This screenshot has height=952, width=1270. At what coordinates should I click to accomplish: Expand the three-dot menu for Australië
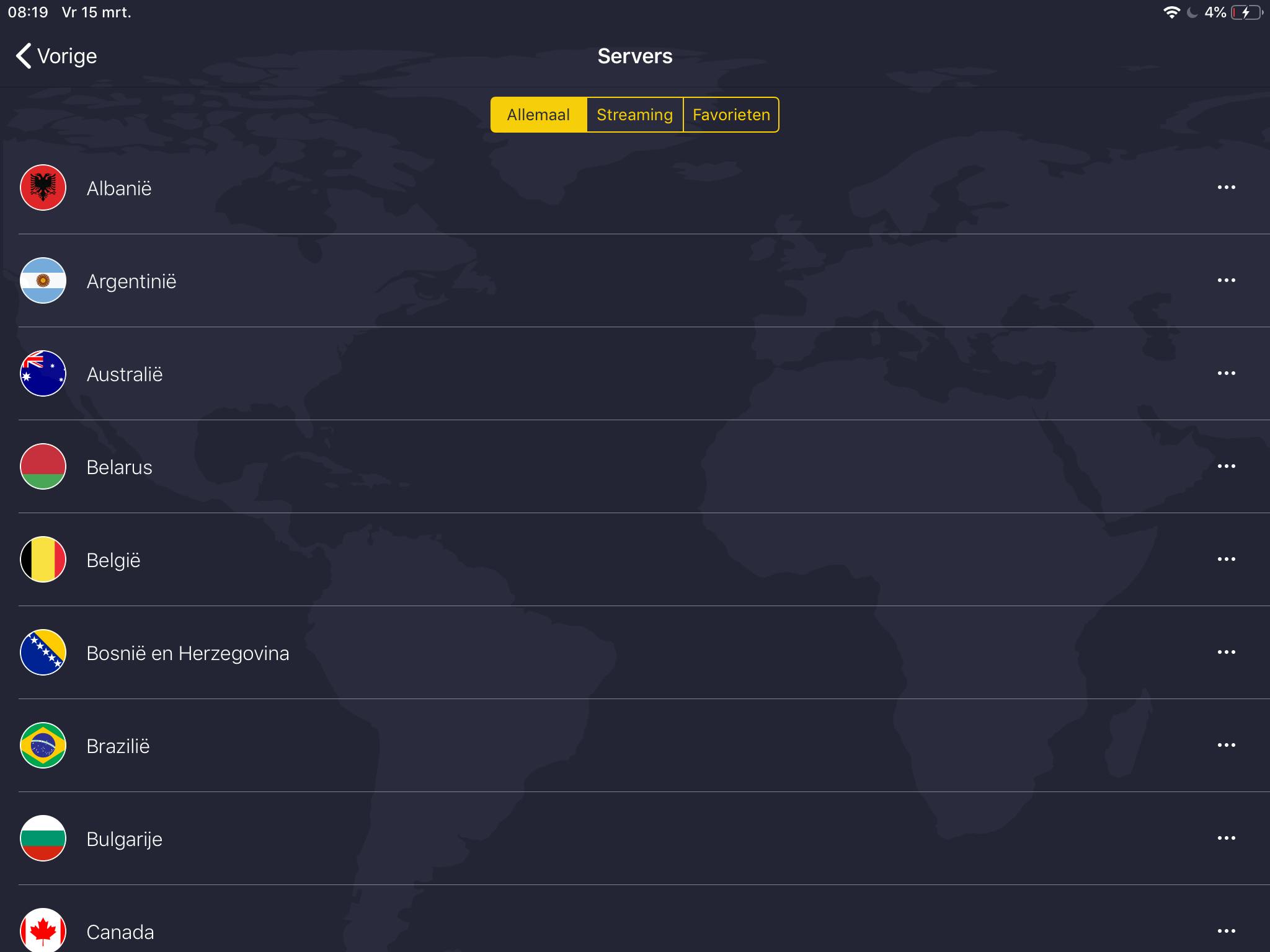[x=1226, y=373]
